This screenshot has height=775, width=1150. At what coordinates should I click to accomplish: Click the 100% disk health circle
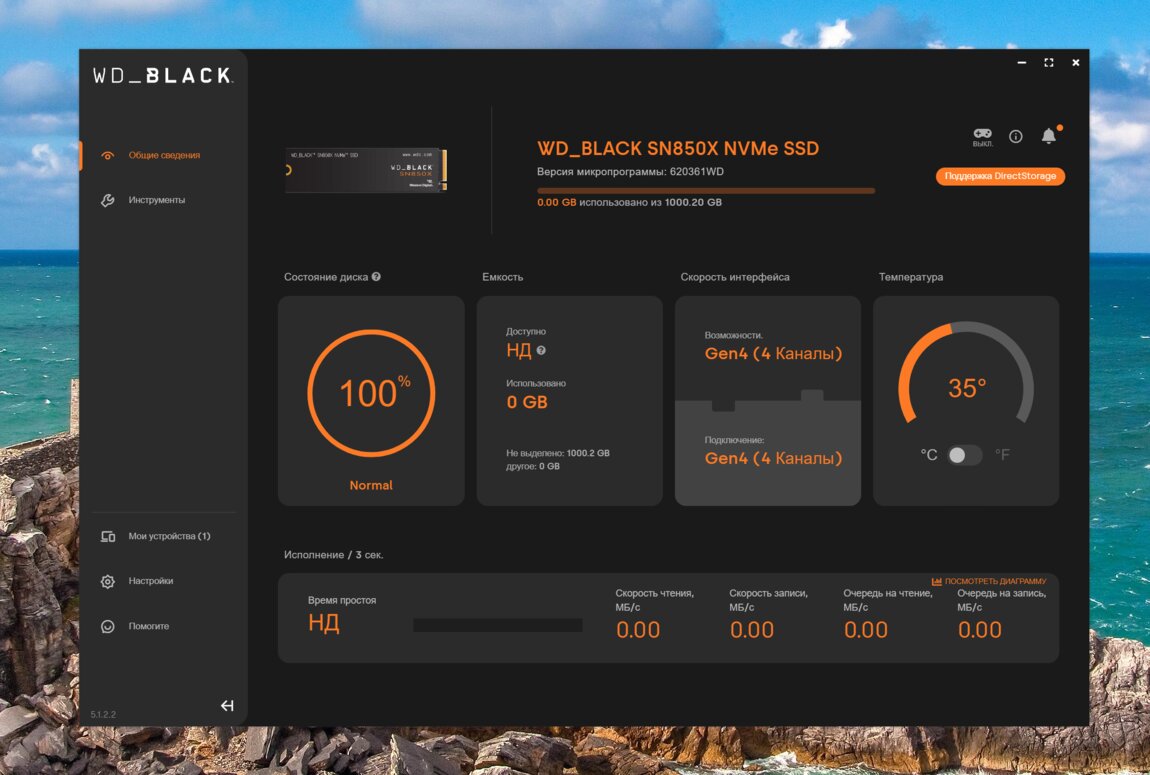point(371,393)
